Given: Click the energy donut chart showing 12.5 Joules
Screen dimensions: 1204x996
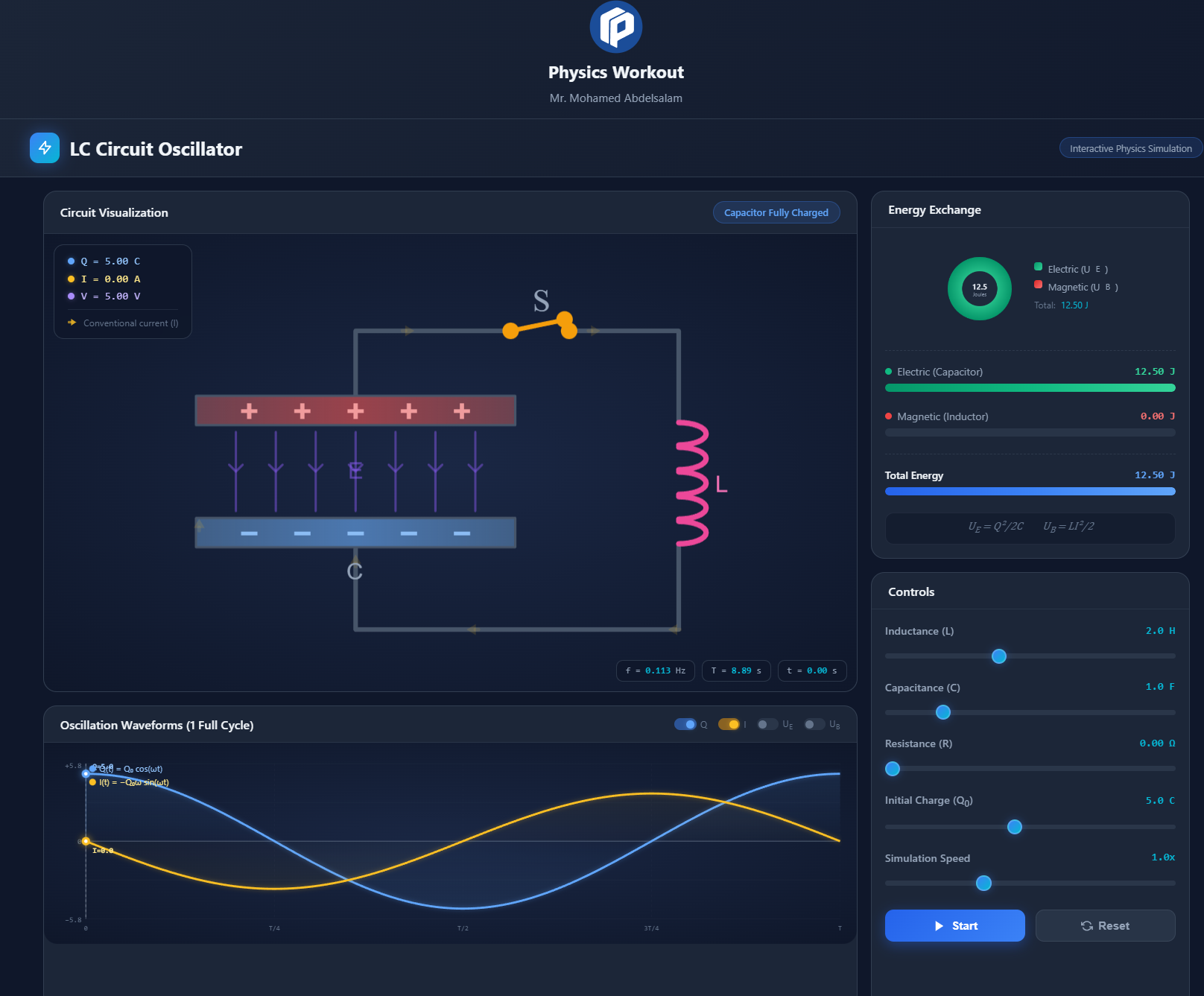Looking at the screenshot, I should (x=979, y=288).
